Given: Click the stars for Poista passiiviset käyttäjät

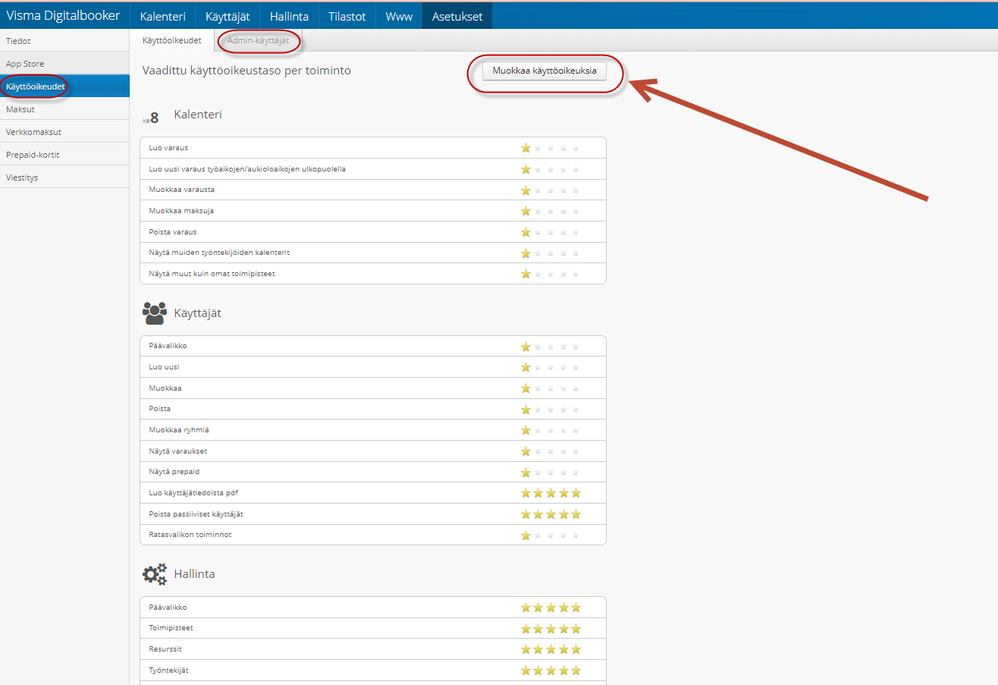Looking at the screenshot, I should [551, 514].
